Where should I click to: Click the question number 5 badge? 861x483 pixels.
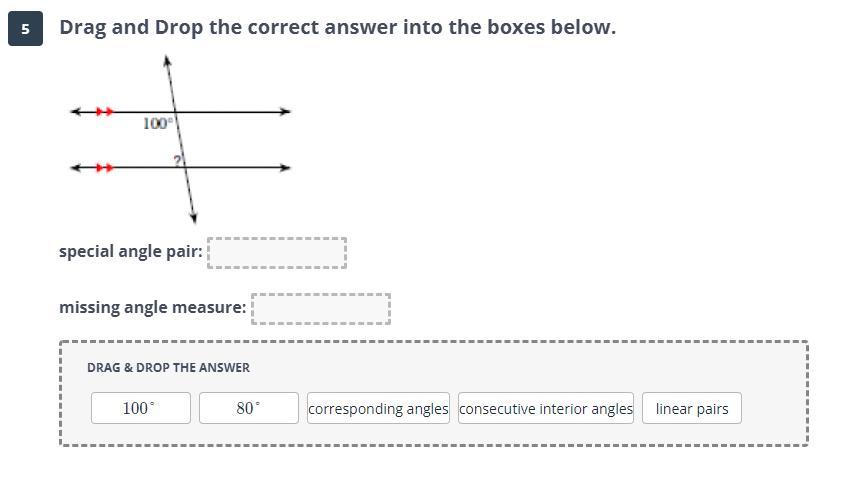coord(25,29)
